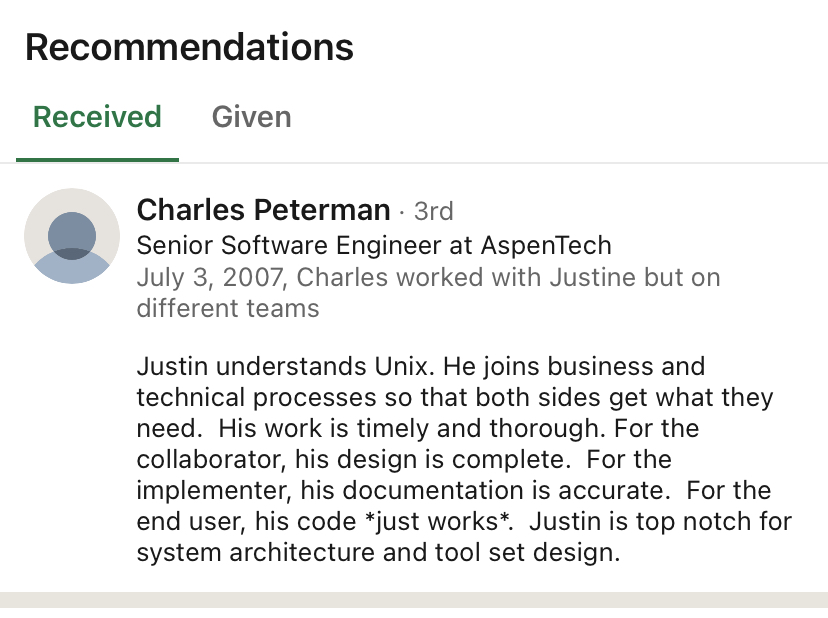
Task: Click the Recommendations section heading
Action: tap(189, 47)
